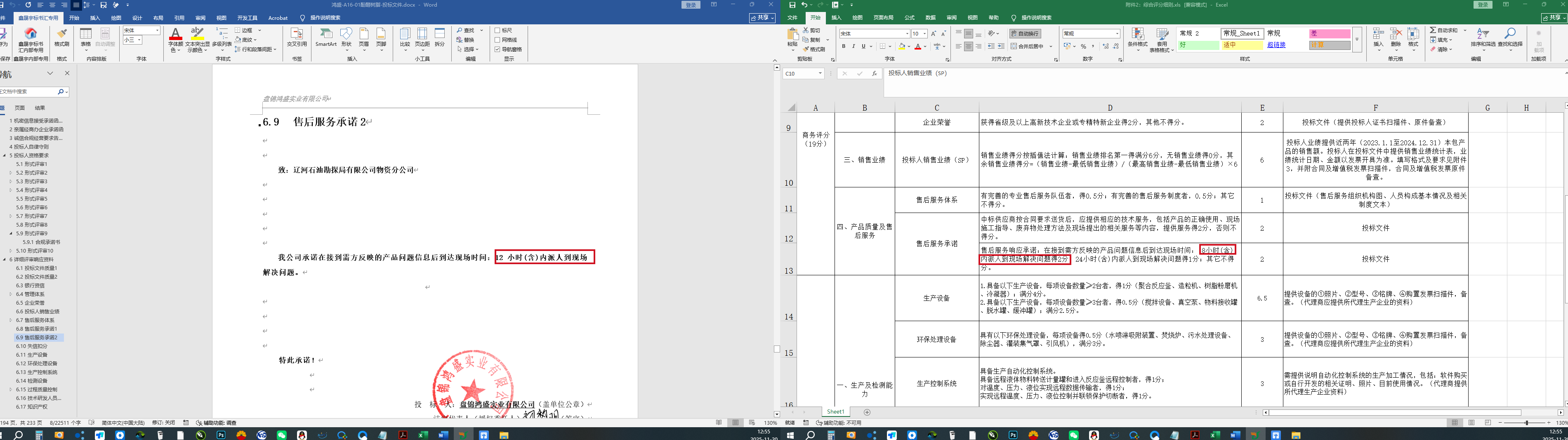Image resolution: width=1568 pixels, height=440 pixels.
Task: Collapse the '5 投标人资格要求' navigation heading
Action: coord(4,155)
